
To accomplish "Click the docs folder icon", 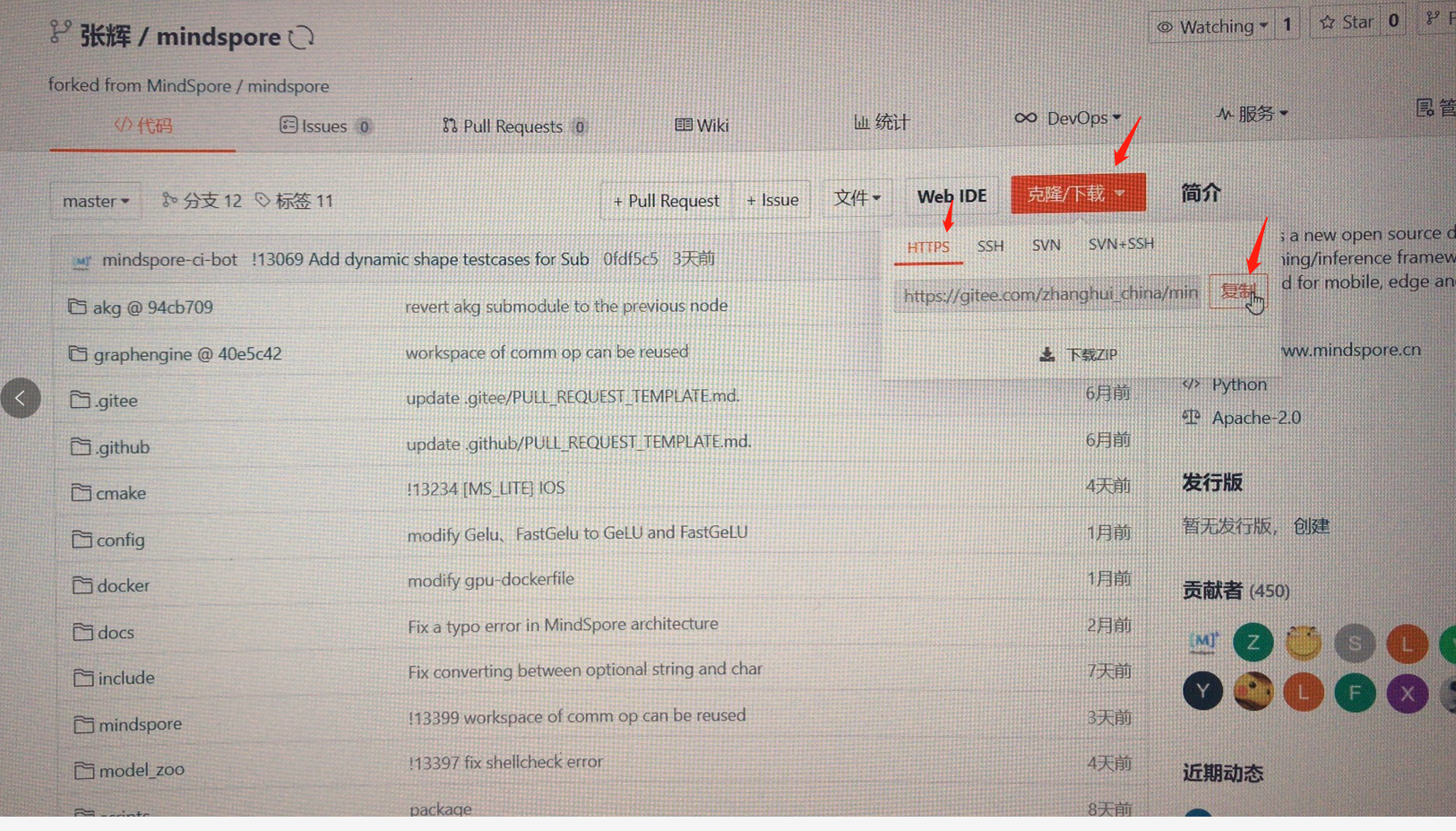I will coord(83,632).
